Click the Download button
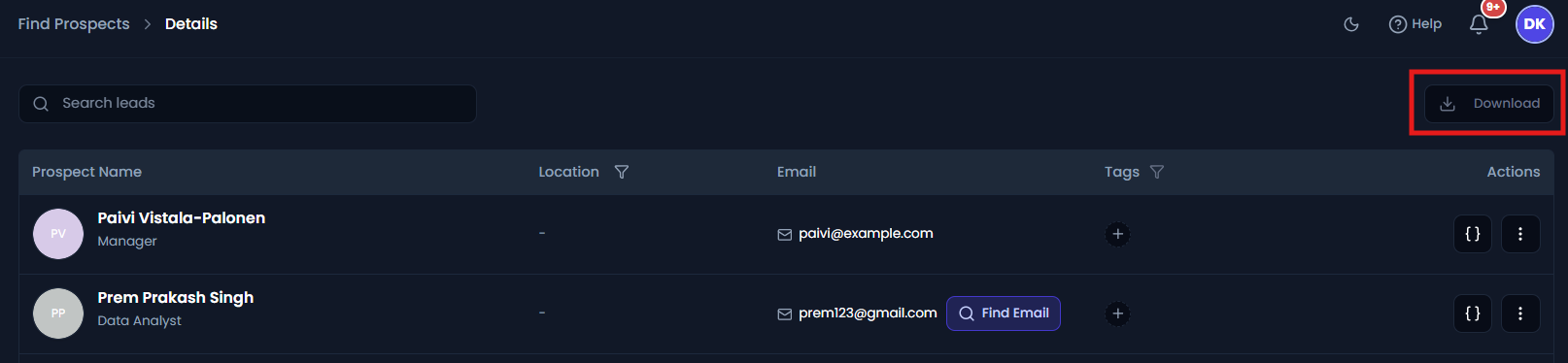 1489,104
